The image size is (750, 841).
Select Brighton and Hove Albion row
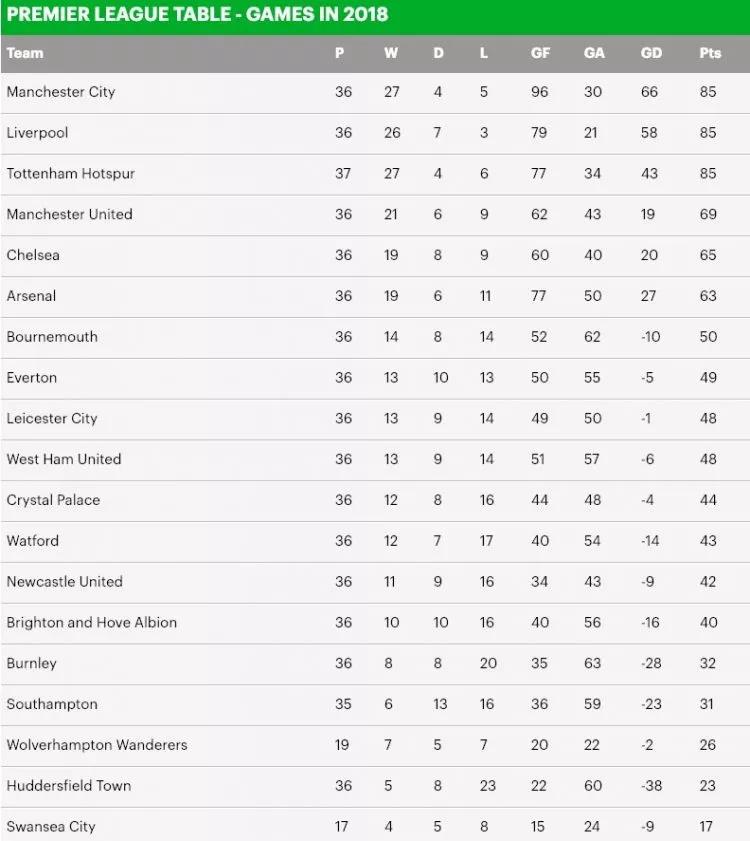pyautogui.click(x=92, y=622)
